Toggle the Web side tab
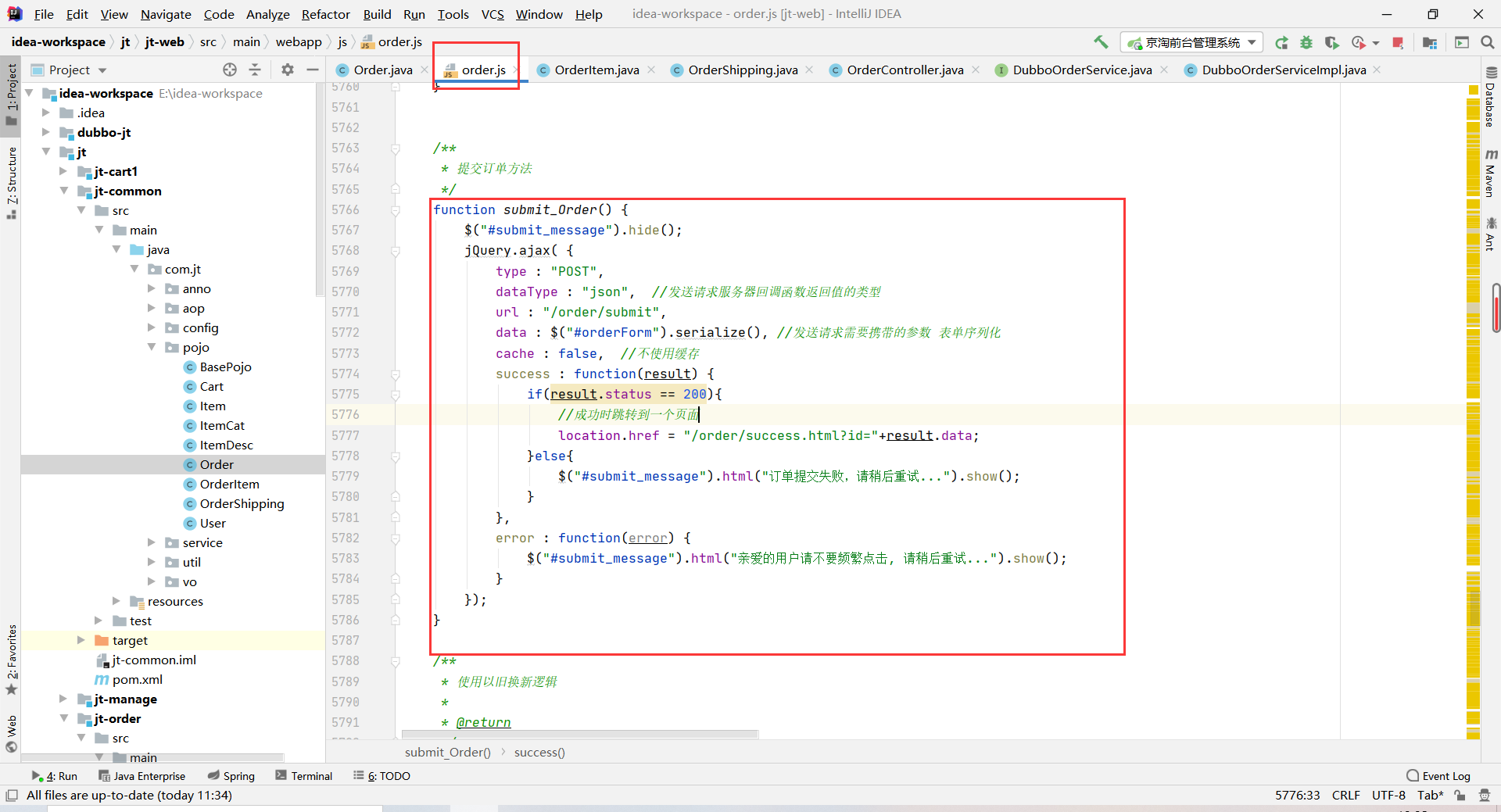1501x812 pixels. (x=11, y=733)
